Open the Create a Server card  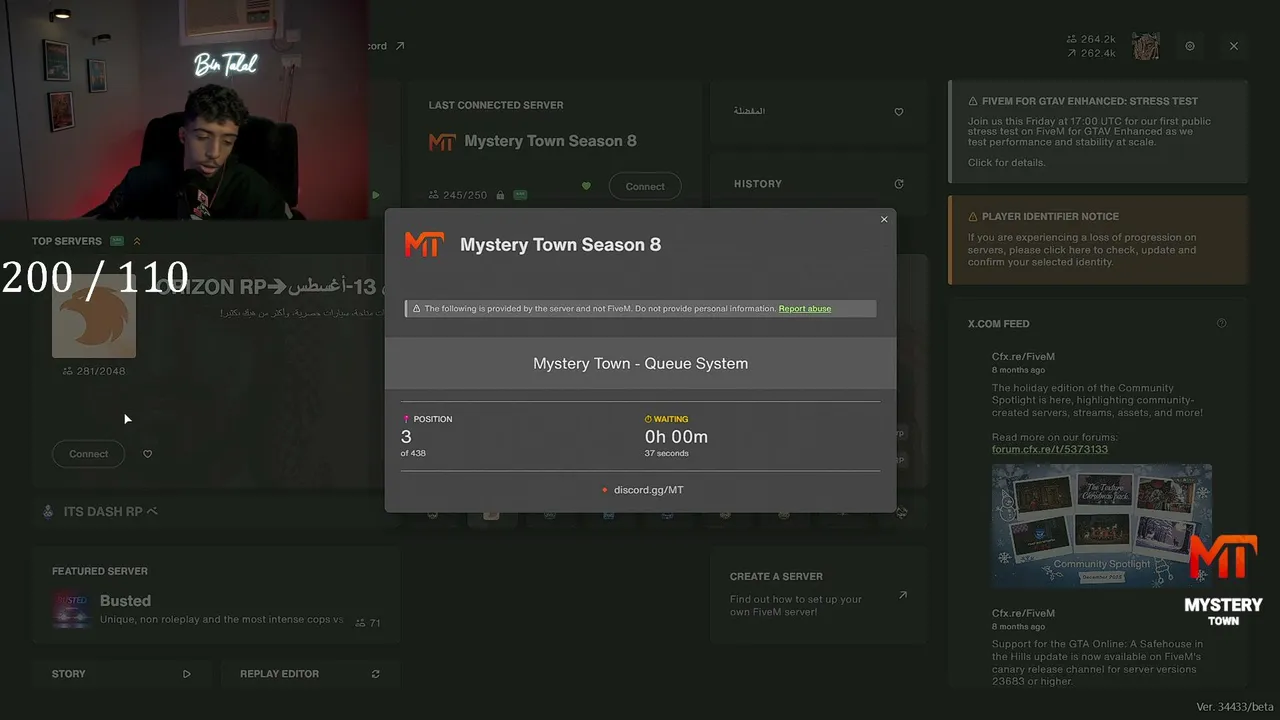point(819,594)
